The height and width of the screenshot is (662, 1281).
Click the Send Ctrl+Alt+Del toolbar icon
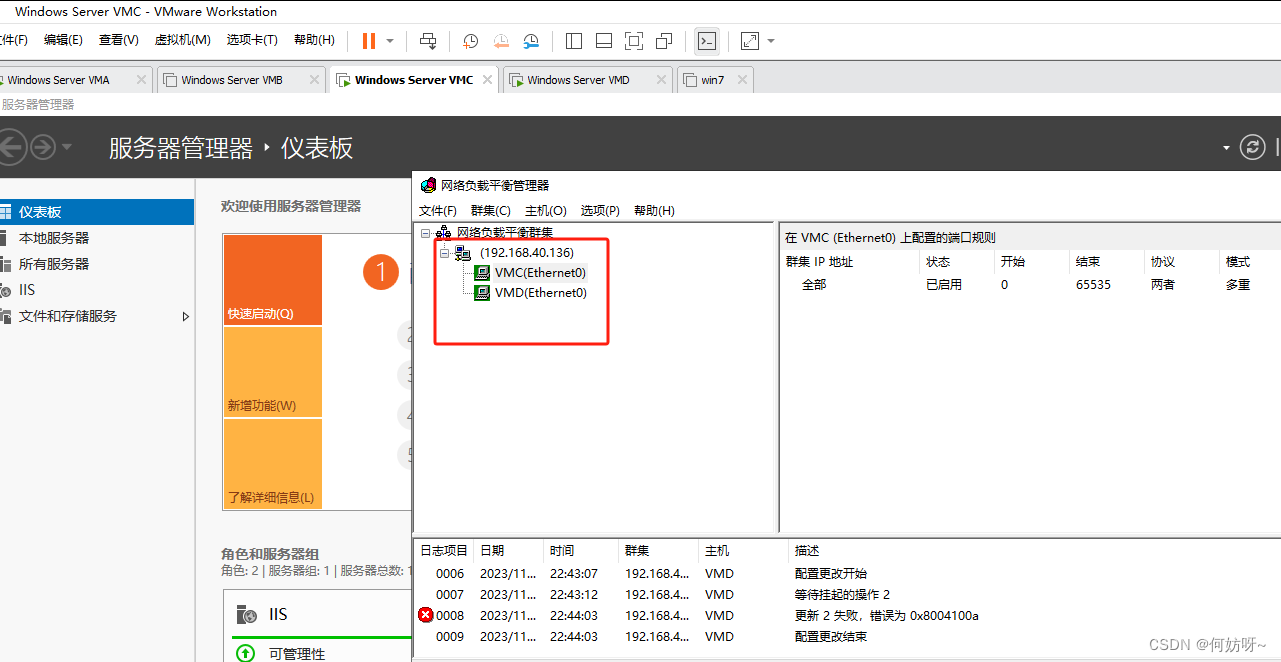428,41
